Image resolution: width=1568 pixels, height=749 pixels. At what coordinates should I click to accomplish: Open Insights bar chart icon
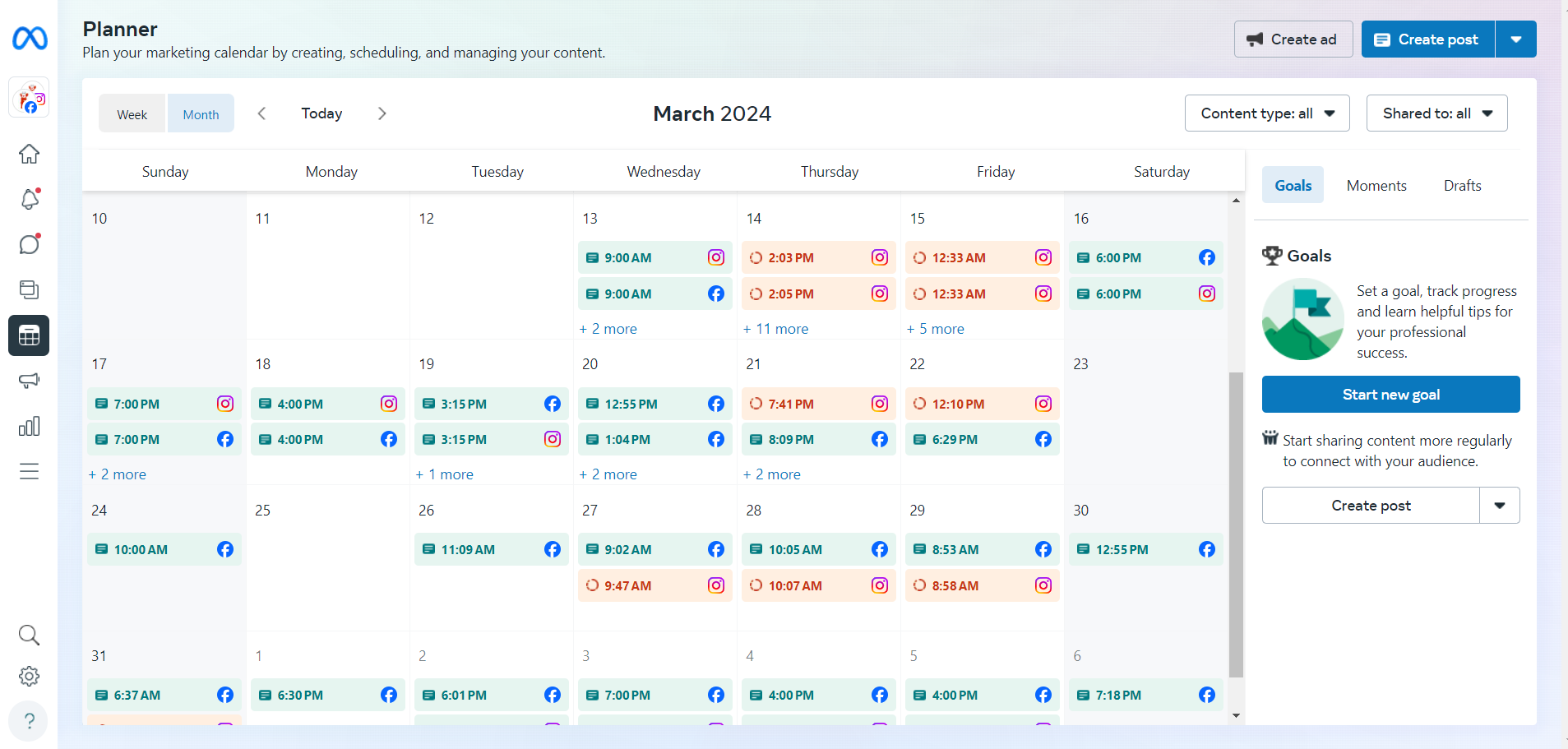29,426
